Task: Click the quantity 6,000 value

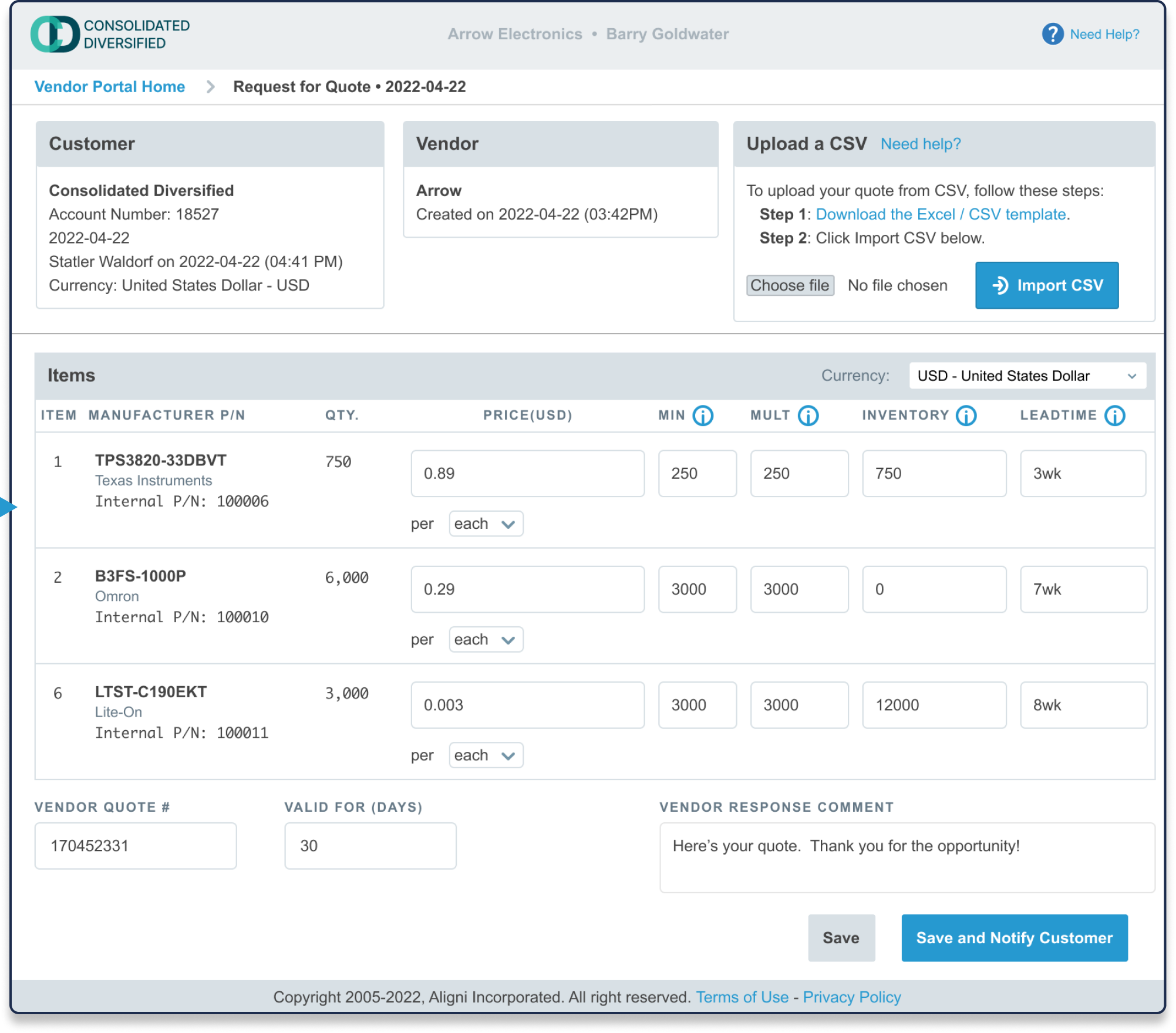Action: coord(346,578)
